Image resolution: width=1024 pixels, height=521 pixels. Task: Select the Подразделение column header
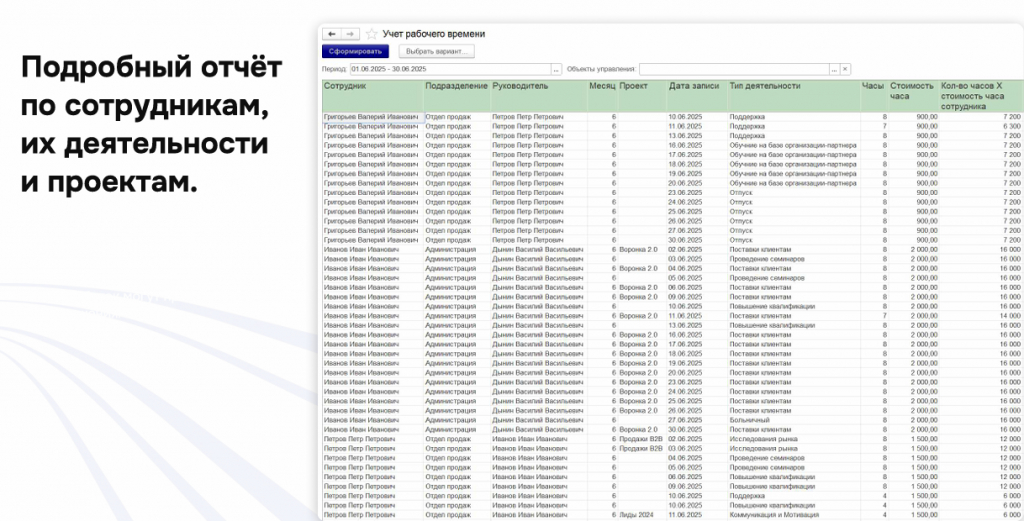457,96
